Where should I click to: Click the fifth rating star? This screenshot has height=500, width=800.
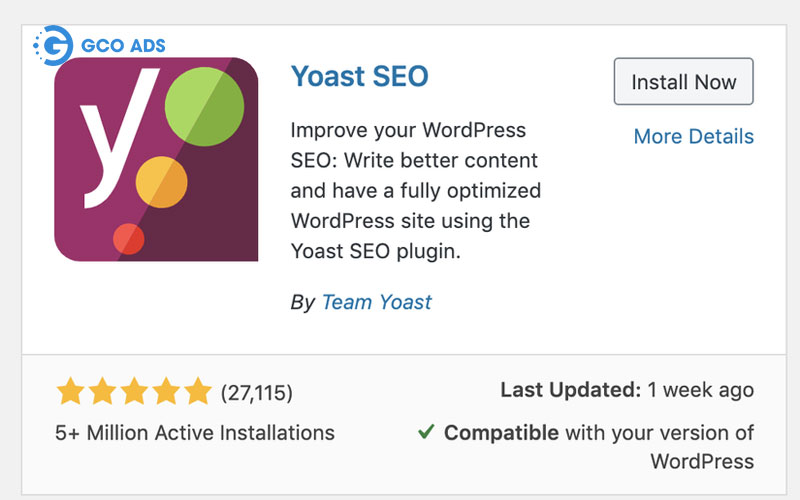click(198, 391)
